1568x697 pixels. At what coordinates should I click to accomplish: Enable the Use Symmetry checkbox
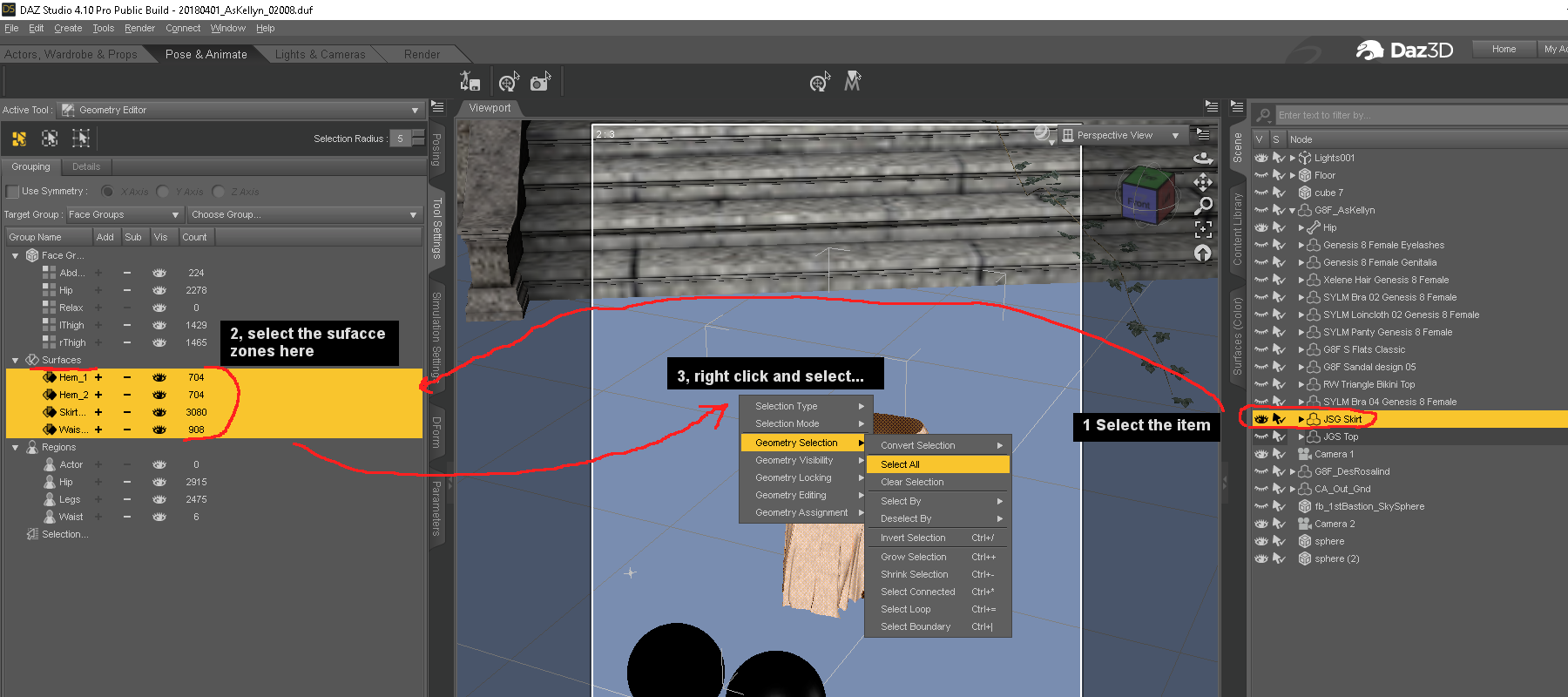(12, 192)
